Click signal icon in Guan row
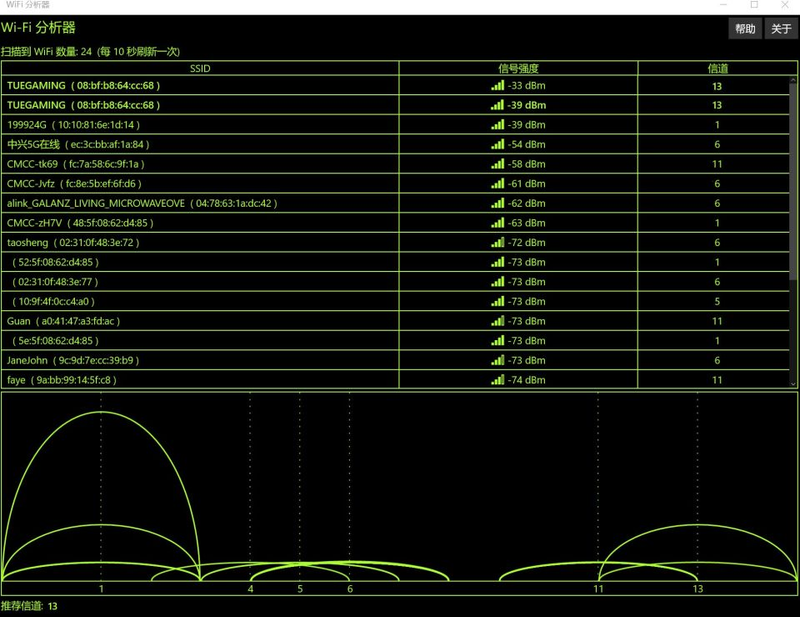Viewport: 800px width, 617px height. tap(497, 321)
